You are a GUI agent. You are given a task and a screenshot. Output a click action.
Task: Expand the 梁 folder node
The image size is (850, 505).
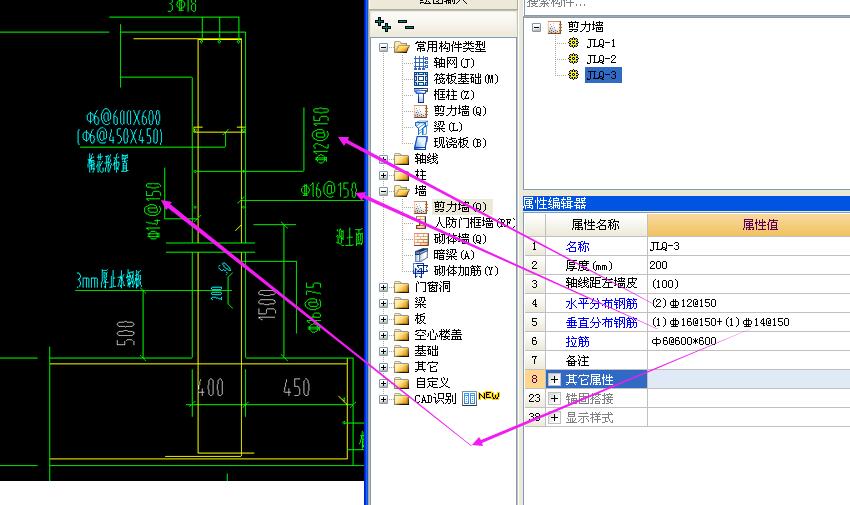(383, 303)
